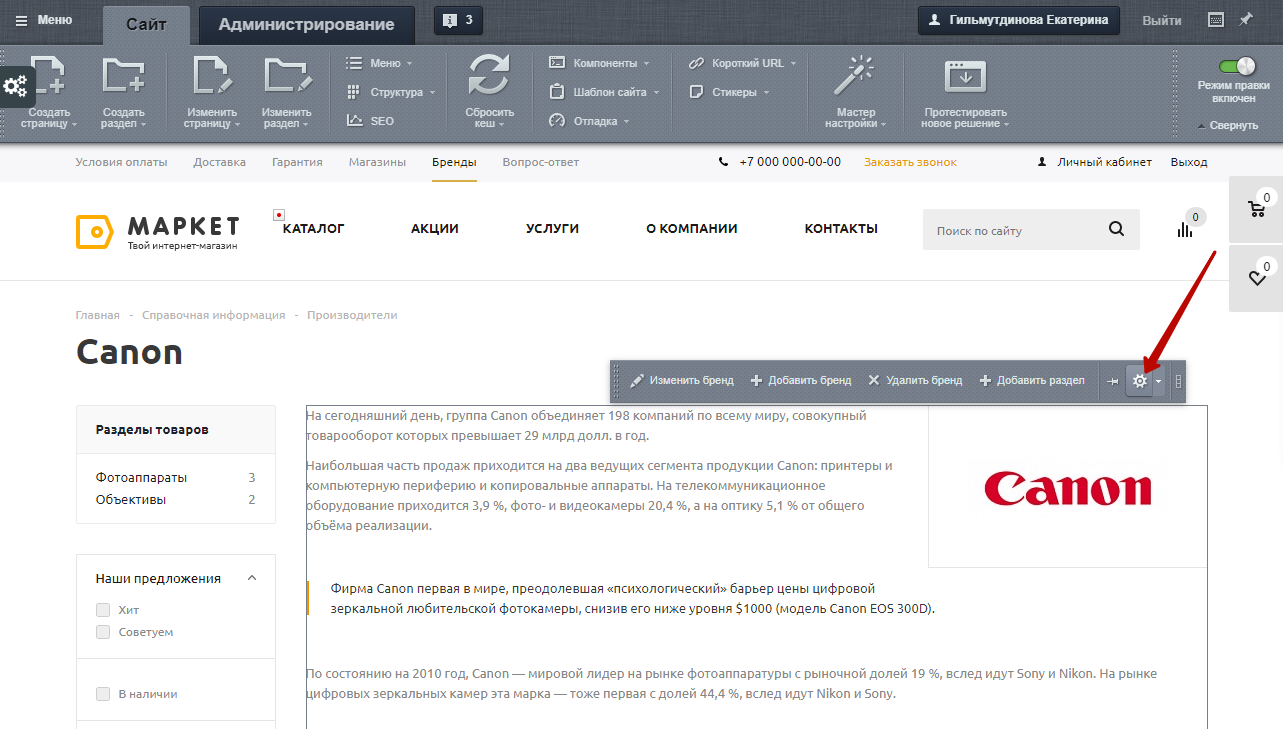Collapse the admin panel with Свернуть
The image size is (1283, 729).
(1228, 125)
